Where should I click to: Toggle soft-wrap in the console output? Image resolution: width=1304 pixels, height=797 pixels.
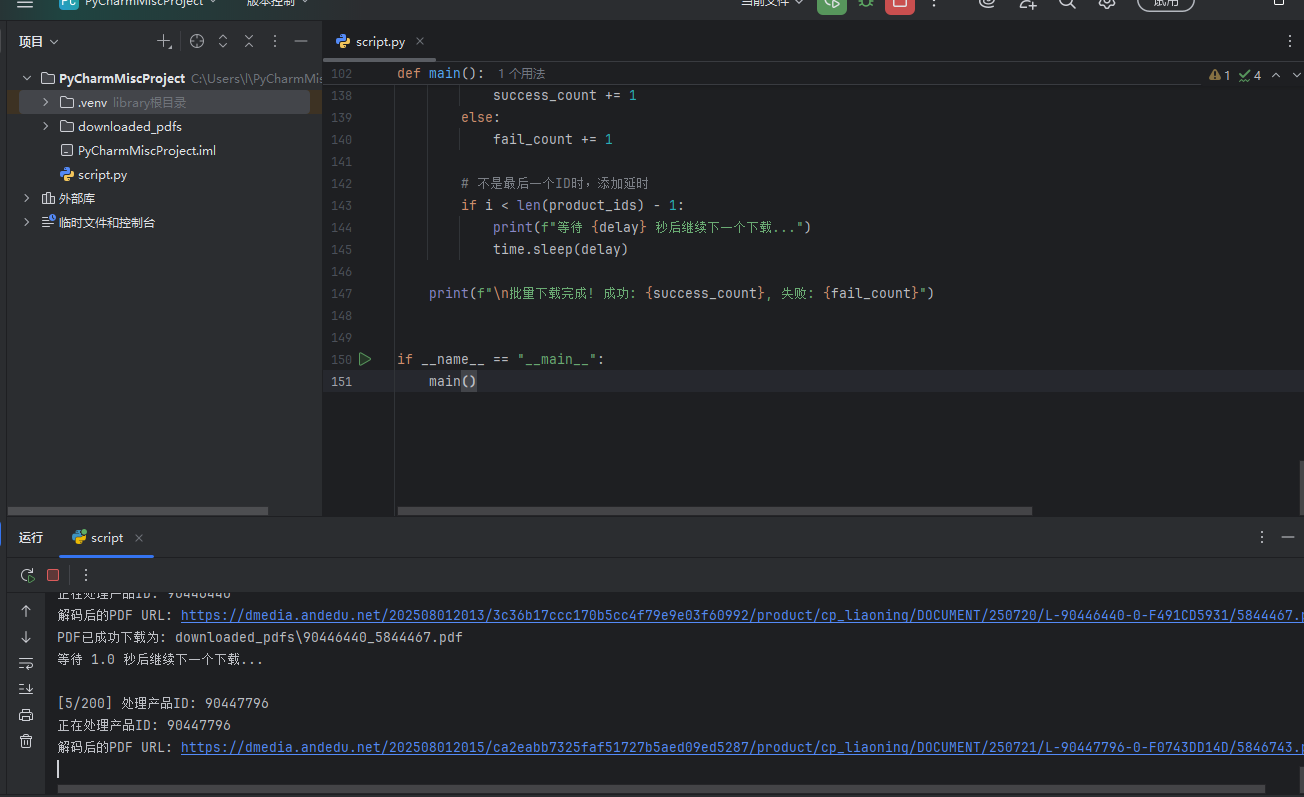pos(26,663)
